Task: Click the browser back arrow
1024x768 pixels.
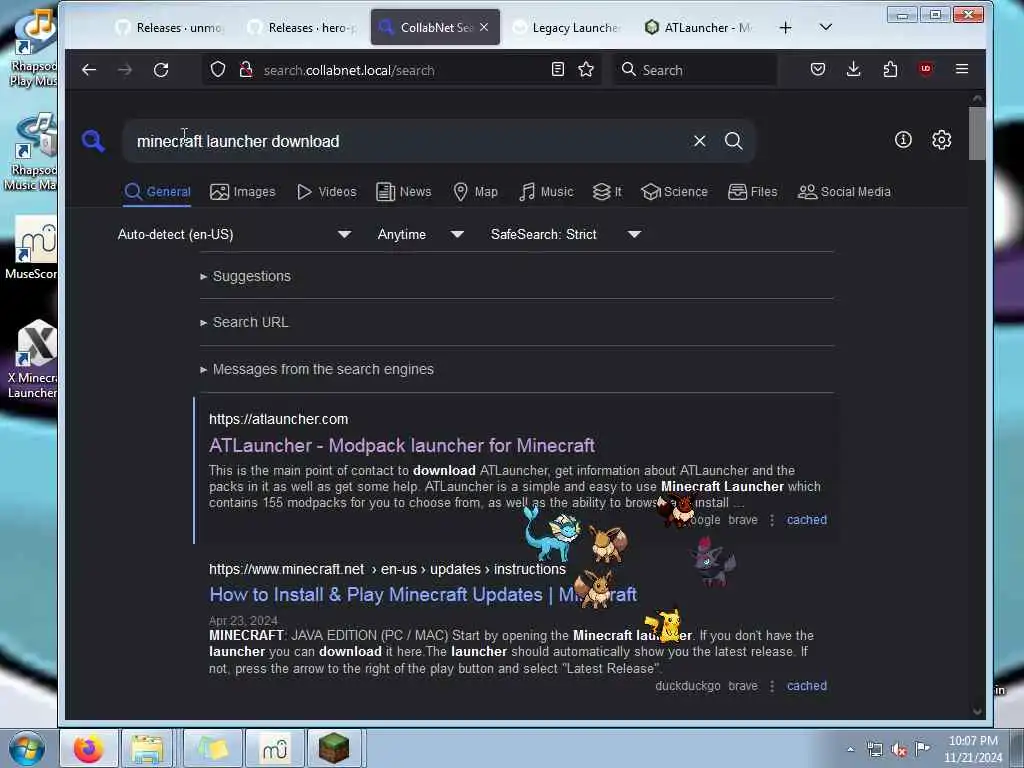Action: (x=89, y=70)
